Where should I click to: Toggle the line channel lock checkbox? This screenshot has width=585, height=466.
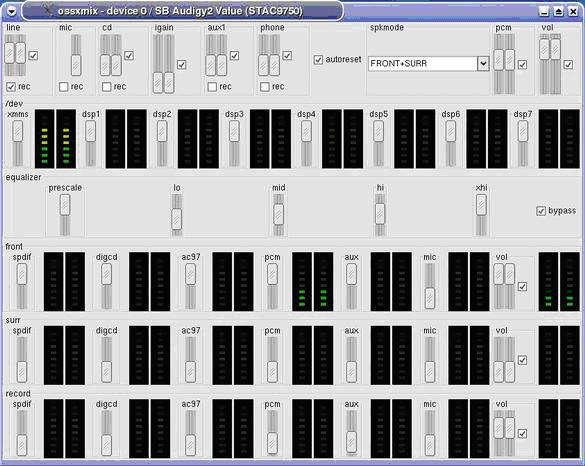[x=33, y=56]
